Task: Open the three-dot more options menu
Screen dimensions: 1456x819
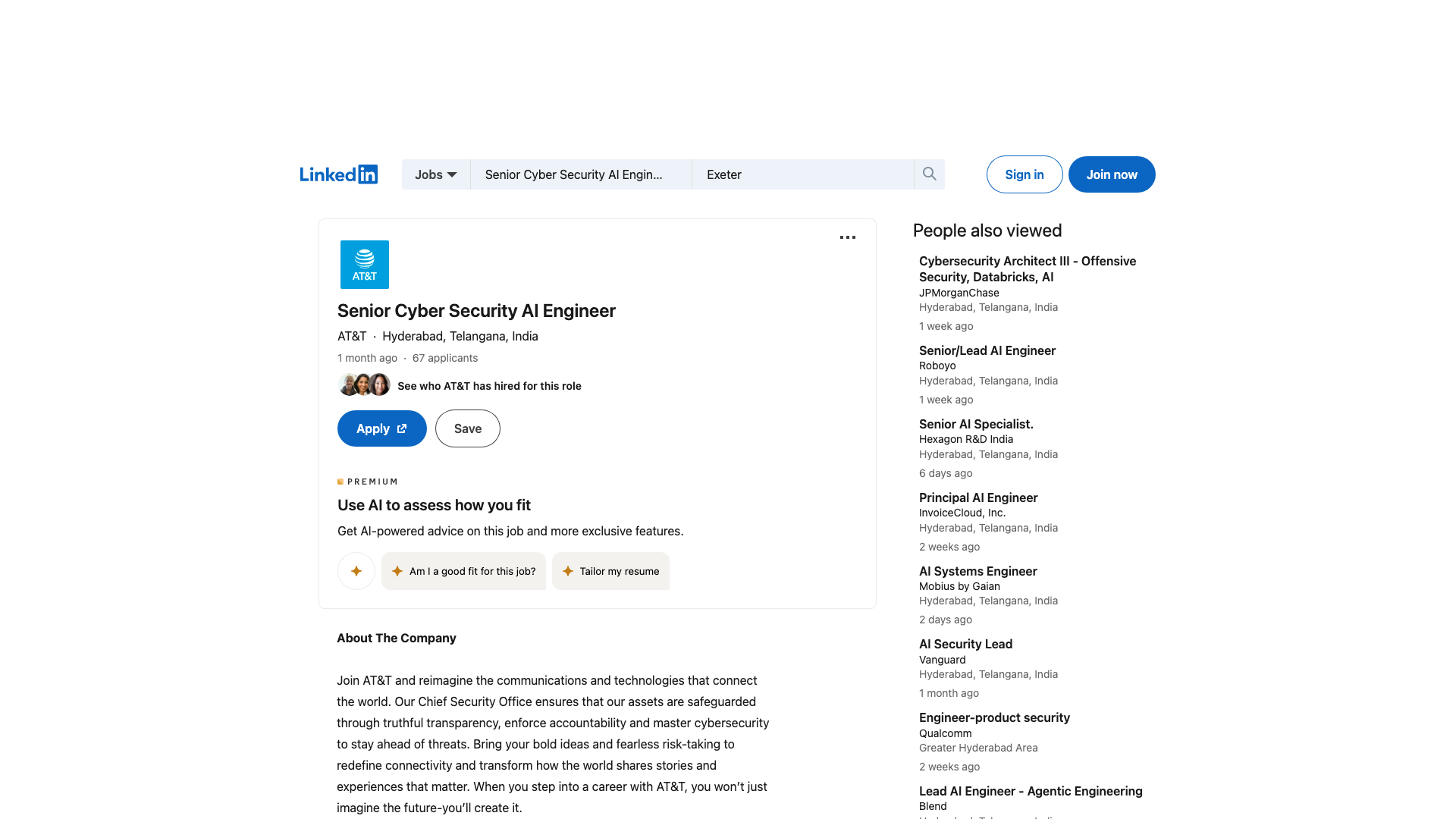Action: tap(848, 237)
